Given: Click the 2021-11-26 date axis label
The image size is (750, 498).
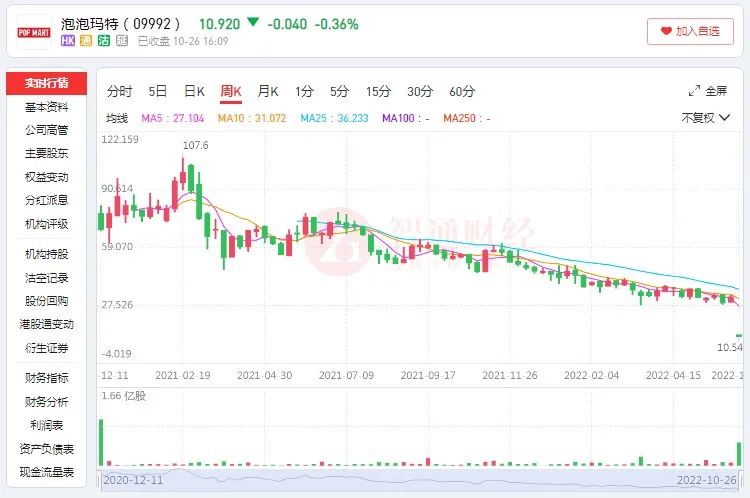Looking at the screenshot, I should (x=510, y=376).
